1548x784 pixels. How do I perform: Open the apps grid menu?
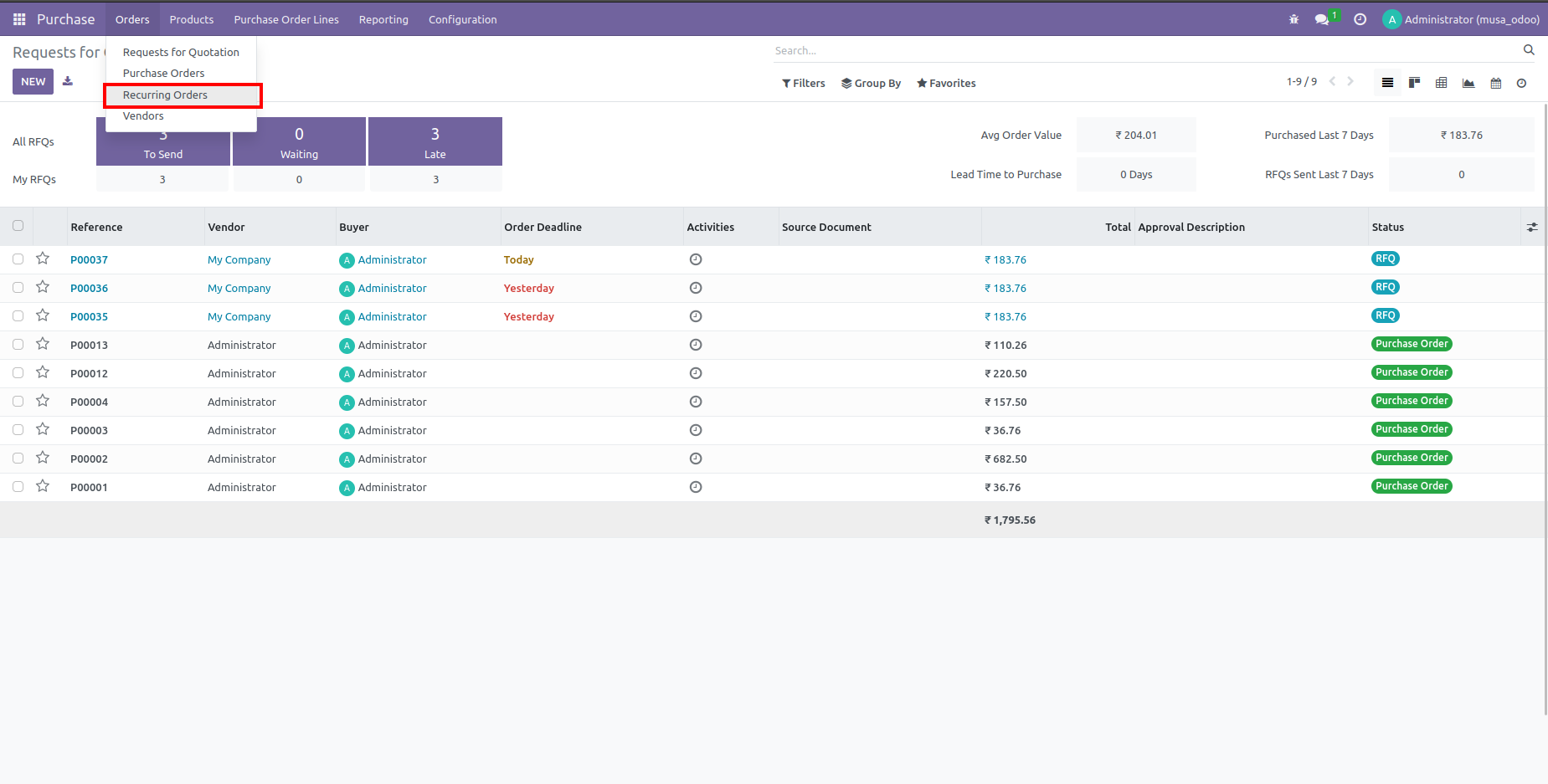[x=18, y=18]
